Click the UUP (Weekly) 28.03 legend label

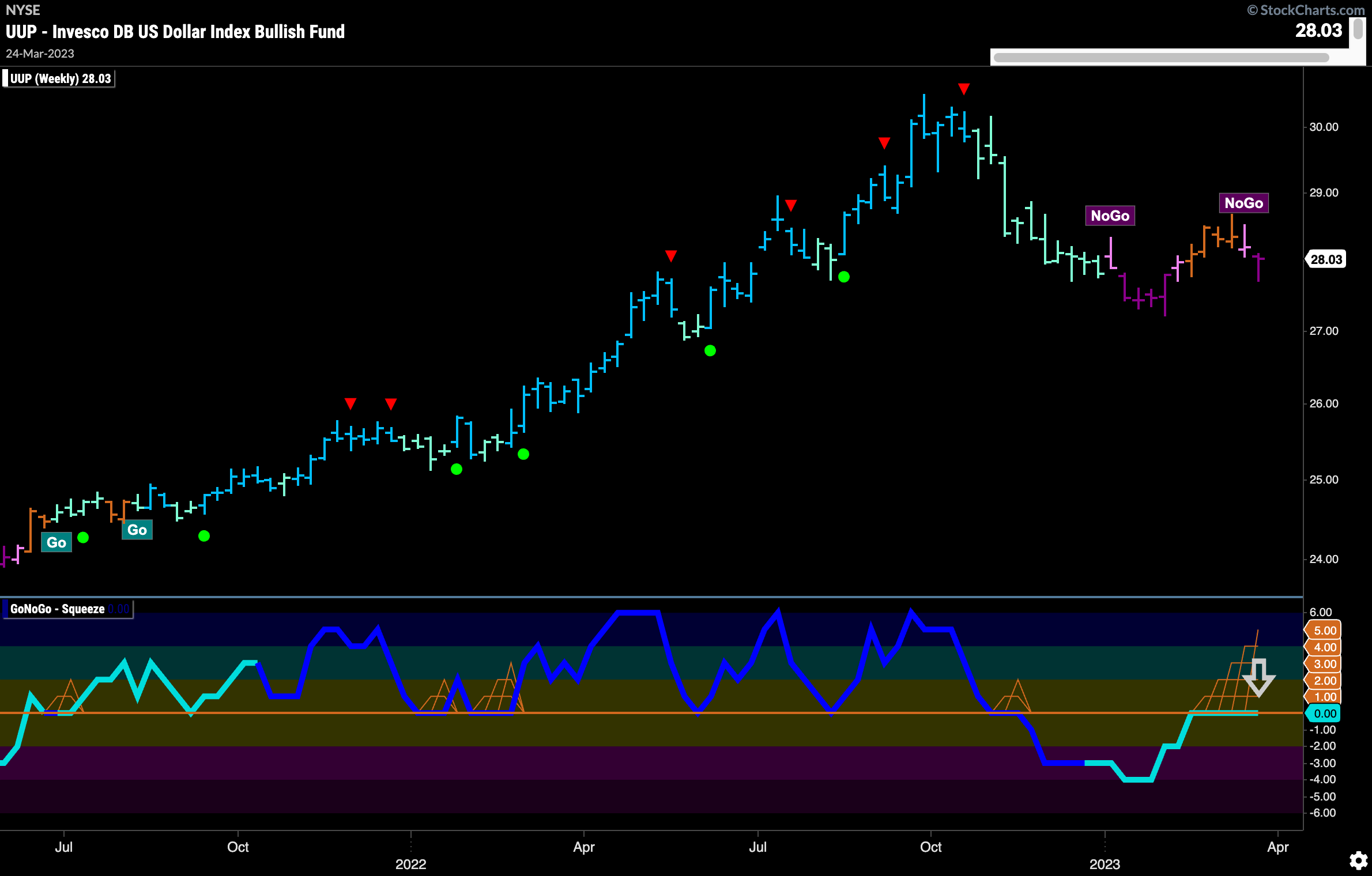pos(58,78)
